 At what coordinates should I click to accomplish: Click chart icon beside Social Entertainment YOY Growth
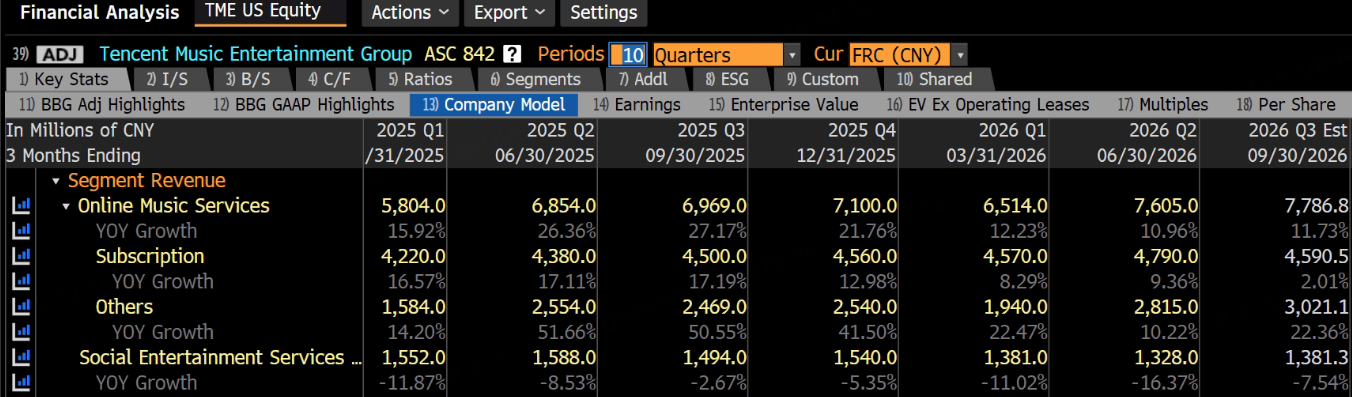(x=21, y=382)
